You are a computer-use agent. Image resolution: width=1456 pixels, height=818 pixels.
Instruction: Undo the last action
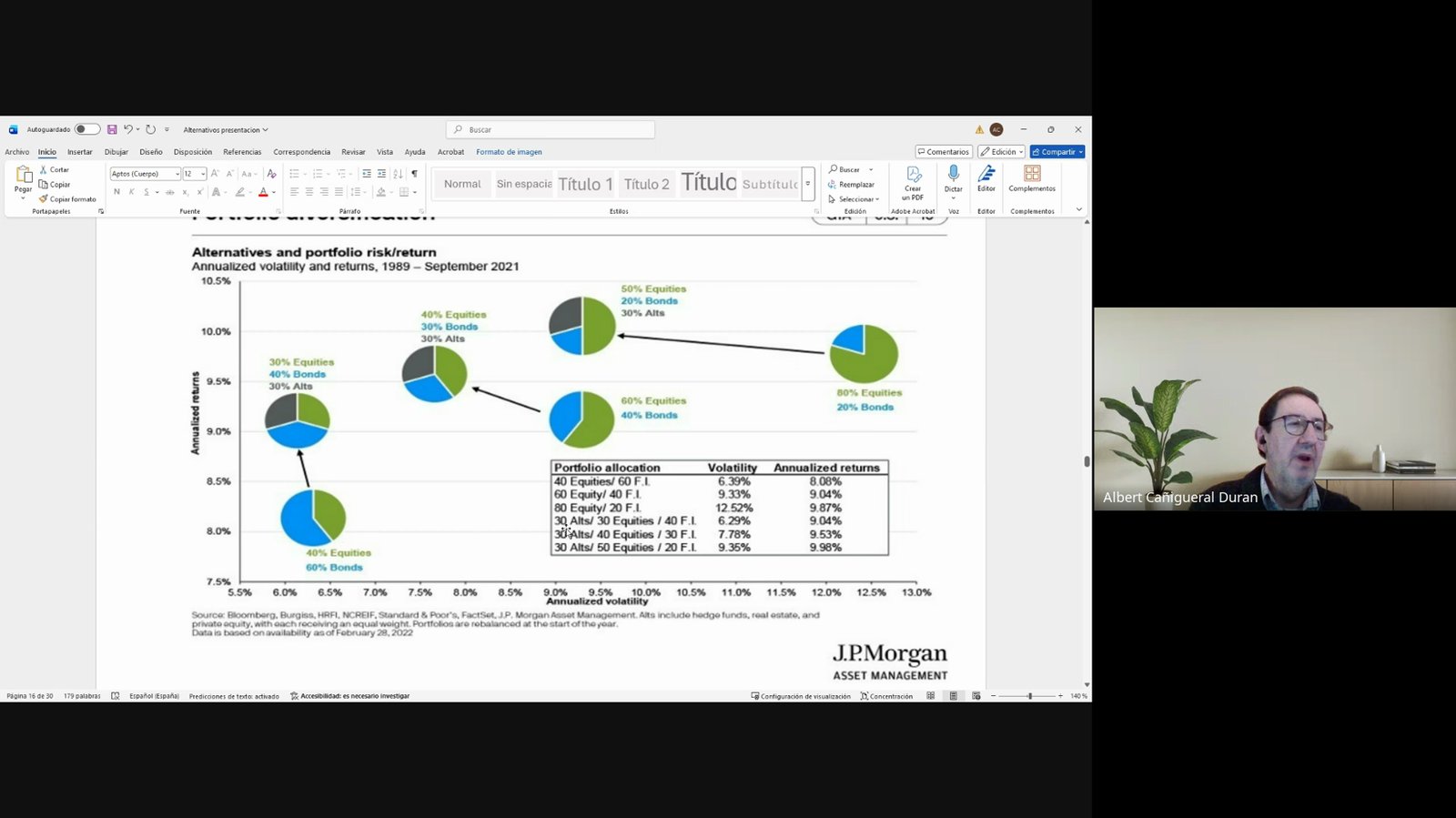[x=127, y=130]
